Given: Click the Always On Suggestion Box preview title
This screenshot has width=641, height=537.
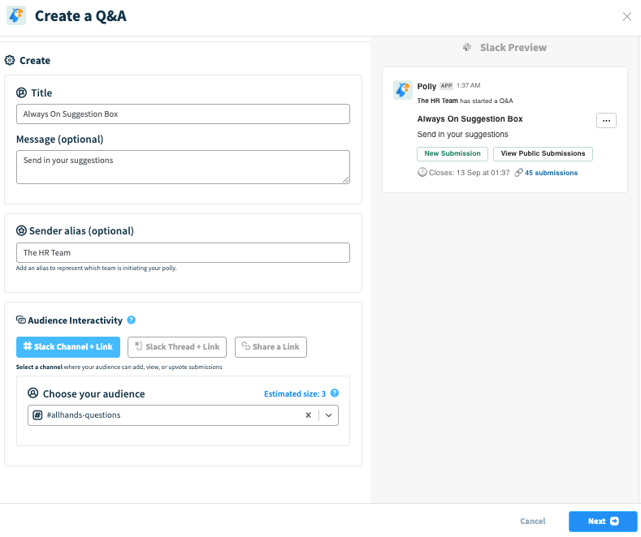Looking at the screenshot, I should (x=470, y=119).
